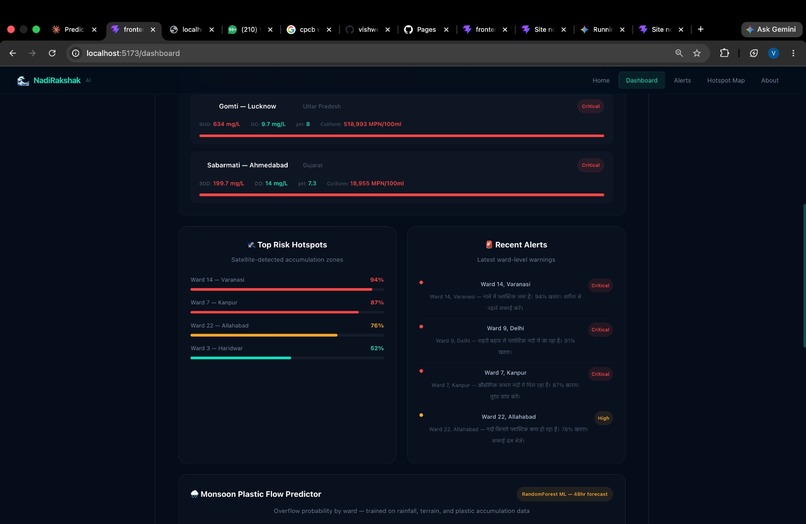Click the Ward 7 — Kanpur 87% bar

pos(287,312)
